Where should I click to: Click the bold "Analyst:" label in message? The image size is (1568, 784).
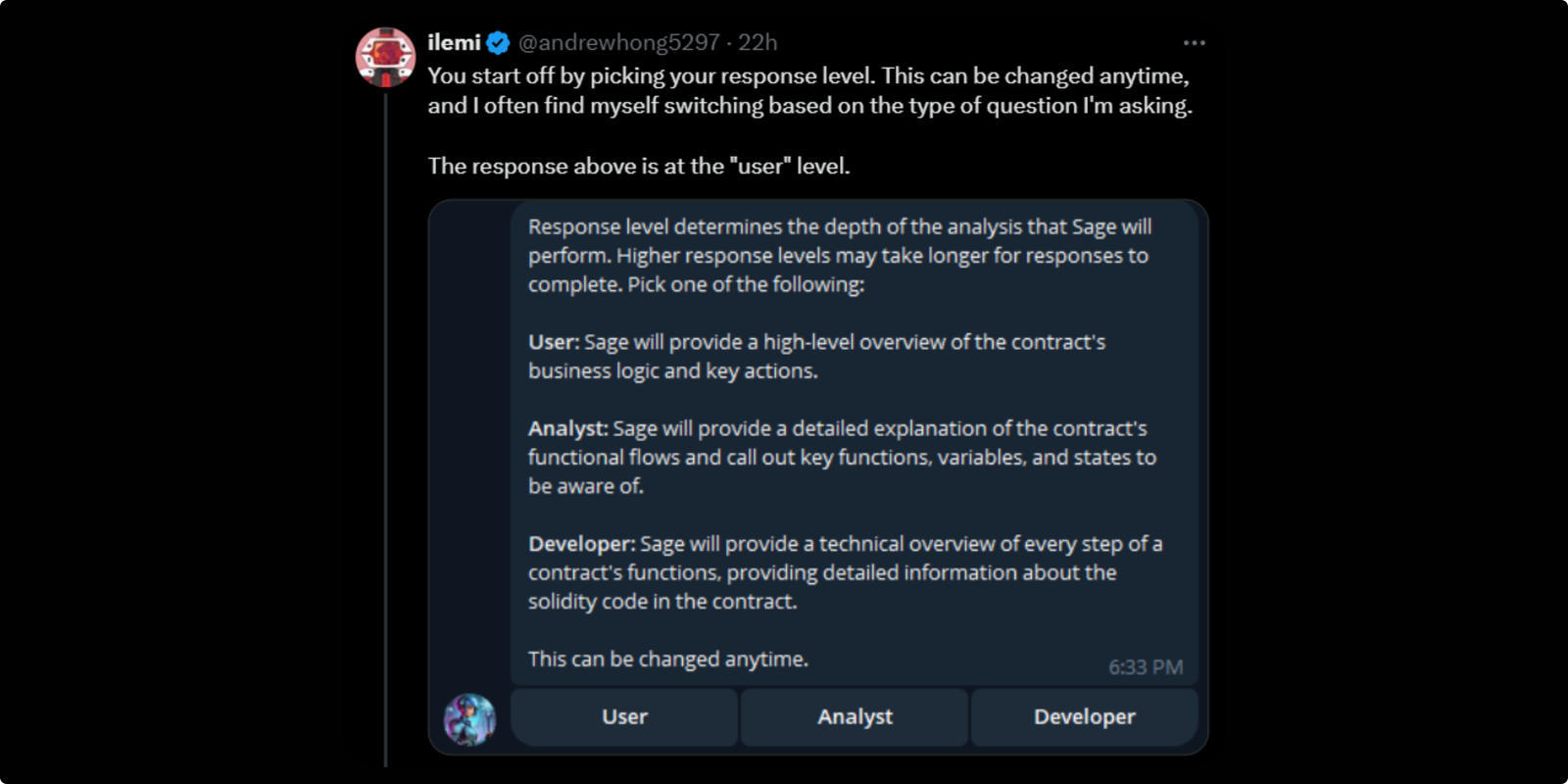pos(567,429)
